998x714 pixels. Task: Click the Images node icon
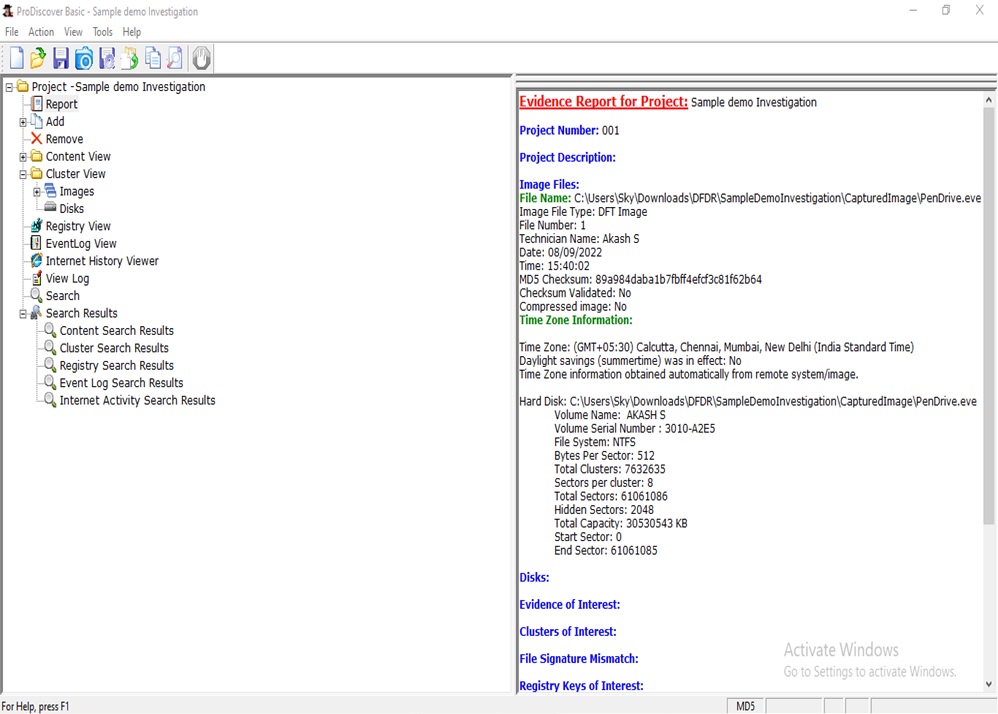pos(50,191)
